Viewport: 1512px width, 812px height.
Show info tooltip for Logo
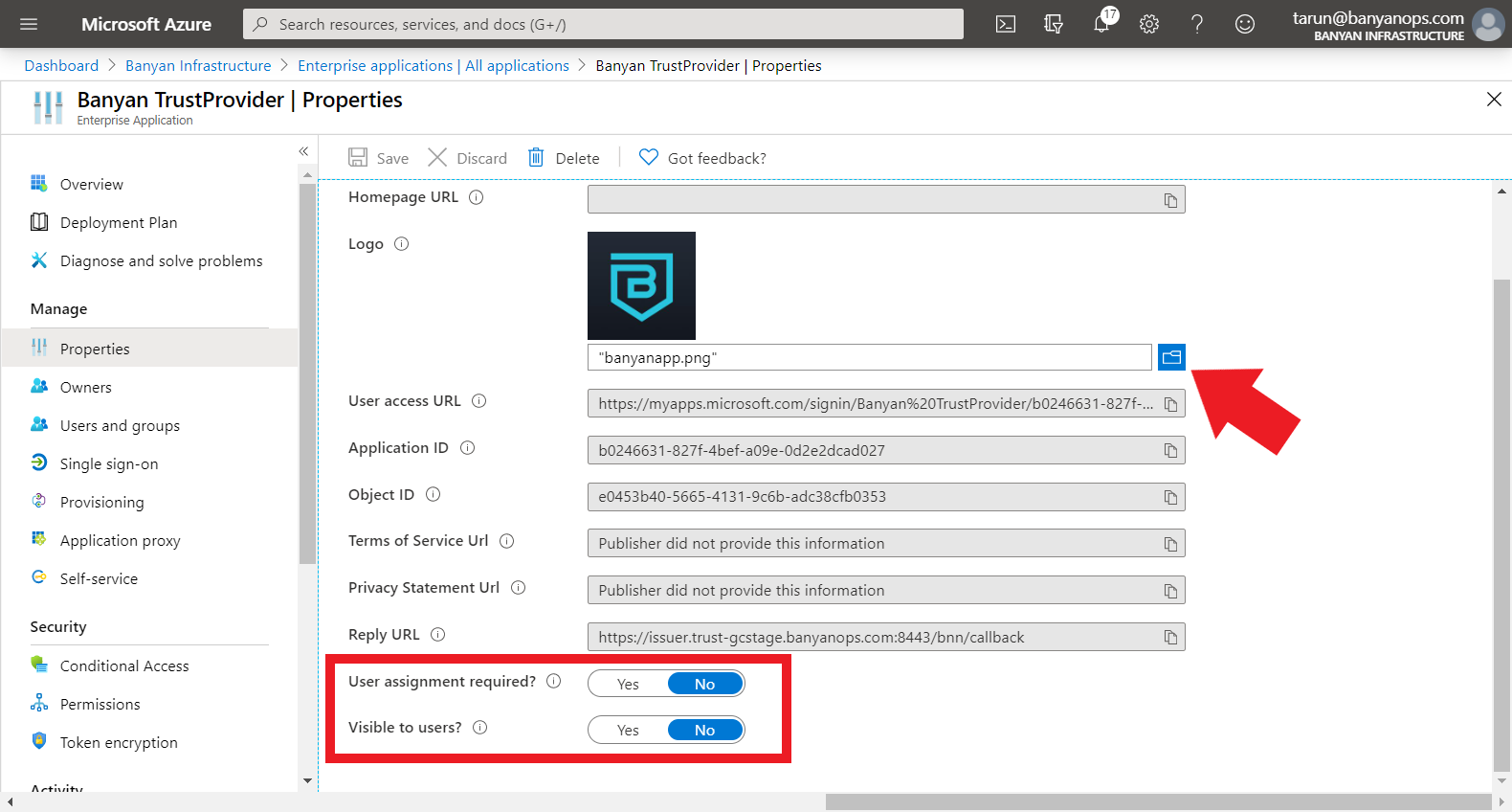pos(402,244)
